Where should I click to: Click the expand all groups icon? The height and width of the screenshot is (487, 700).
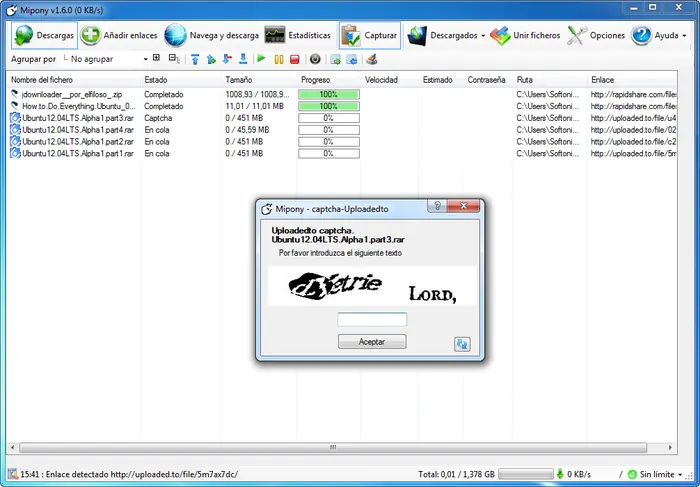(156, 58)
